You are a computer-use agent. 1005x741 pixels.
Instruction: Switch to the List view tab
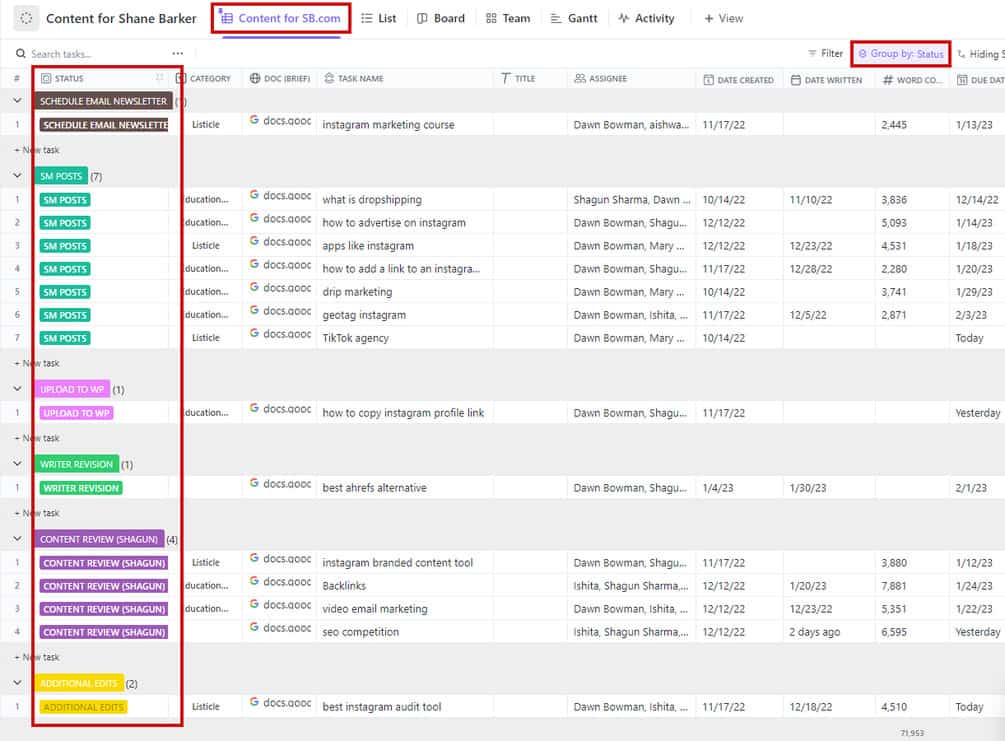[x=378, y=19]
